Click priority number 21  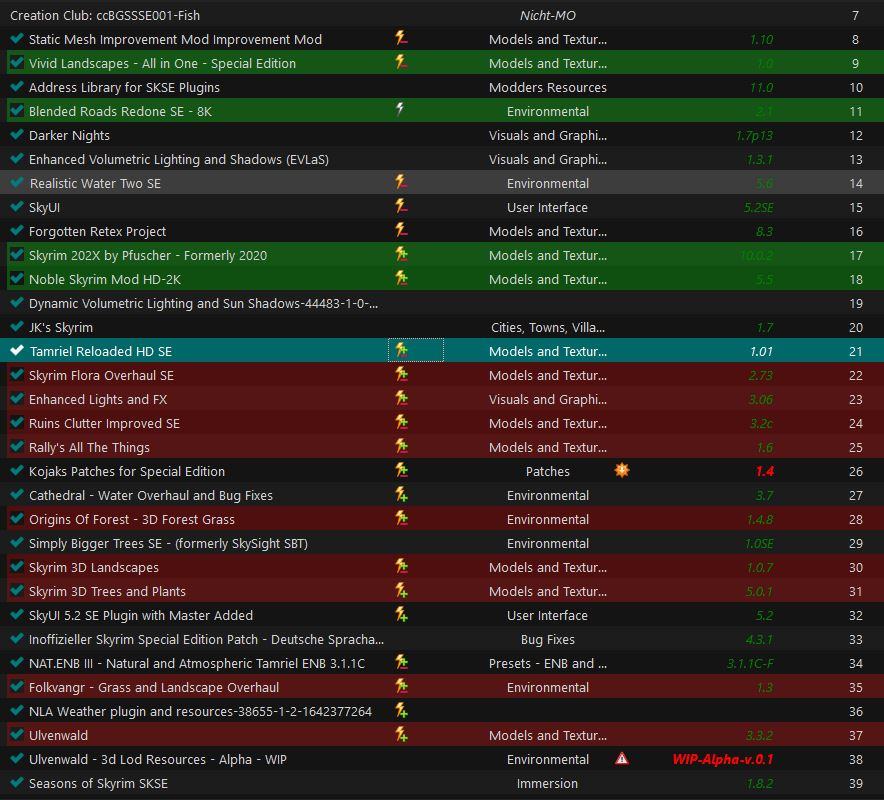pyautogui.click(x=856, y=352)
